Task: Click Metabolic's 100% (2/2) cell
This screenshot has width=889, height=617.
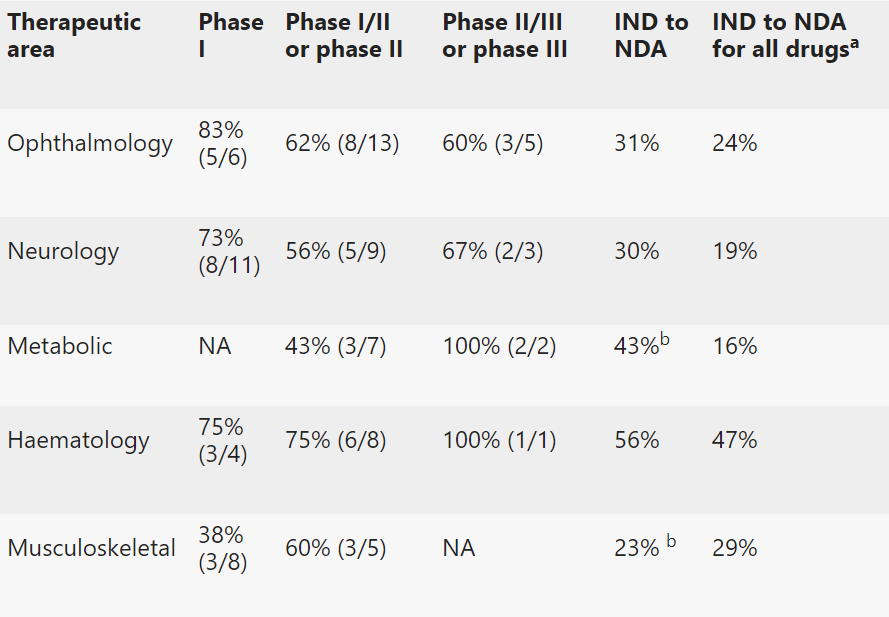Action: (499, 346)
